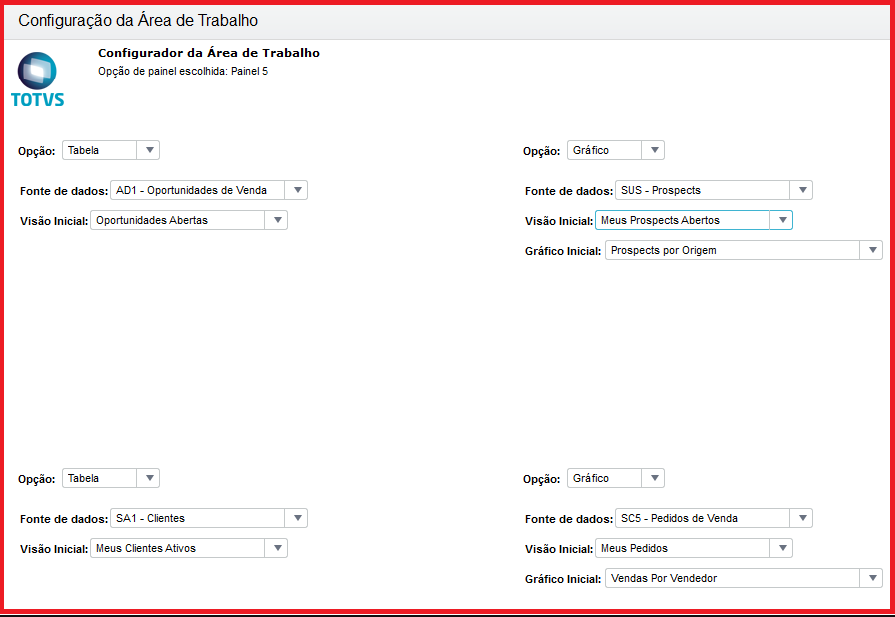Click 'Fonte de dados:' label beside SA1 - Clientes
895x617 pixels.
point(64,519)
